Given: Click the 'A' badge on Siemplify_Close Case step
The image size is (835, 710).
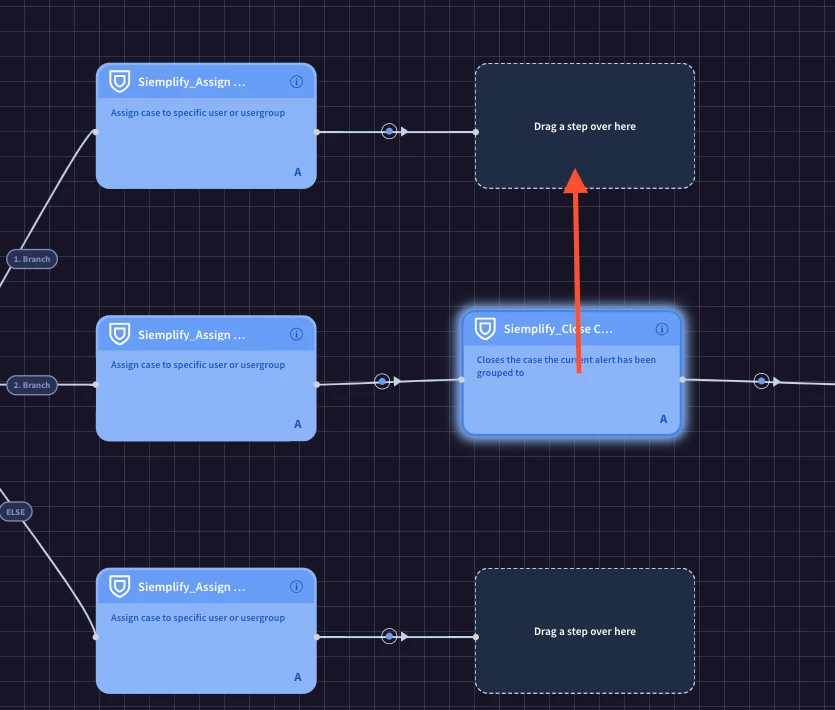Looking at the screenshot, I should coord(664,419).
